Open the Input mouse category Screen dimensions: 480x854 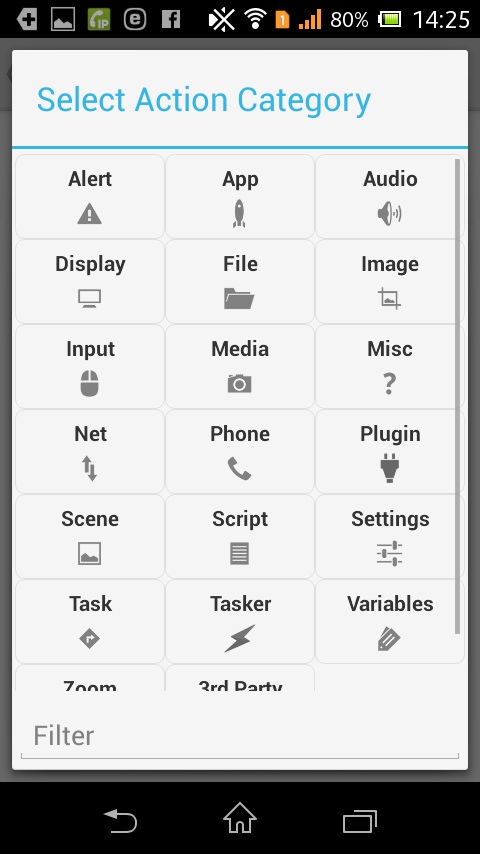[90, 367]
